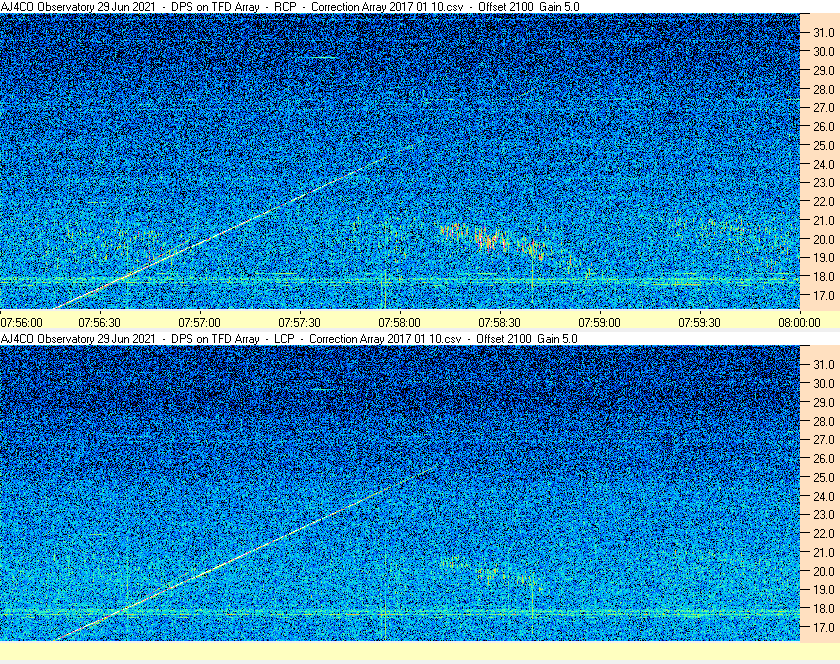The width and height of the screenshot is (840, 664).
Task: Click 27.0 on the RCP frequency axis
Action: pos(824,108)
